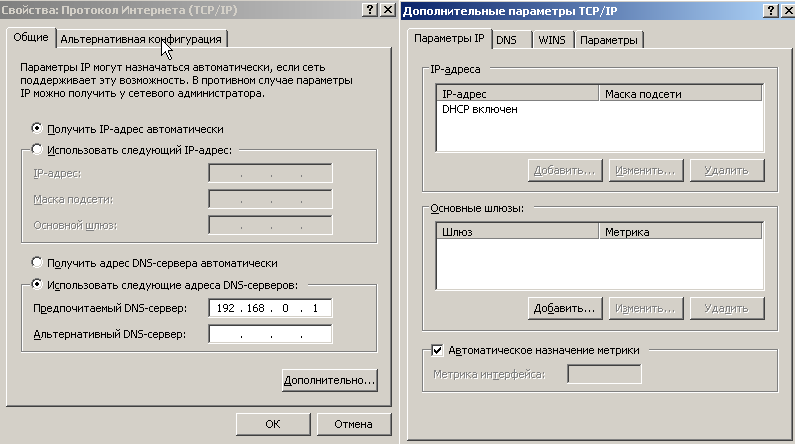Screen dimensions: 795x444
Task: Click the Отмена button
Action: pos(353,424)
